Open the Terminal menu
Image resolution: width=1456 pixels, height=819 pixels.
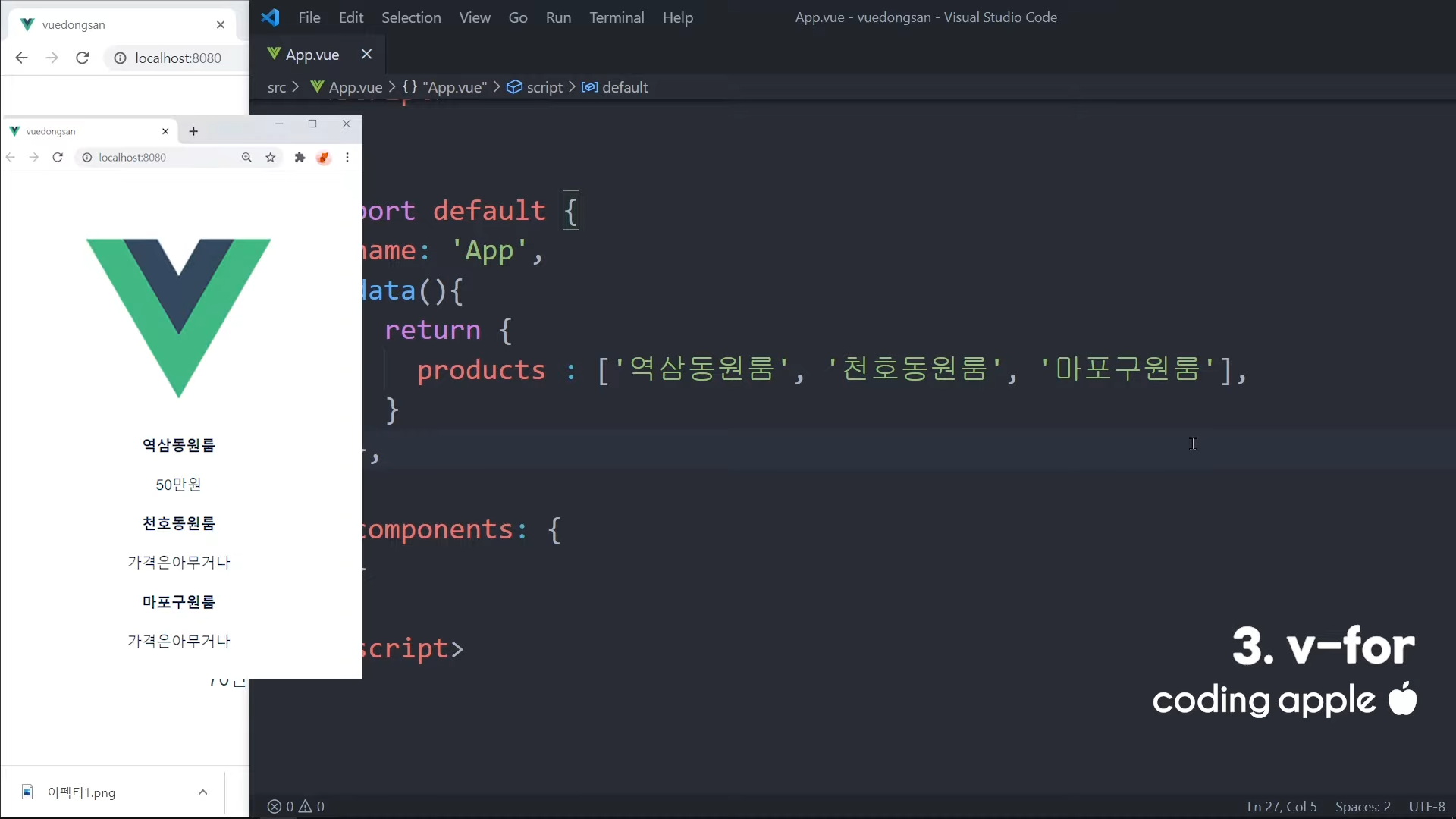coord(617,17)
